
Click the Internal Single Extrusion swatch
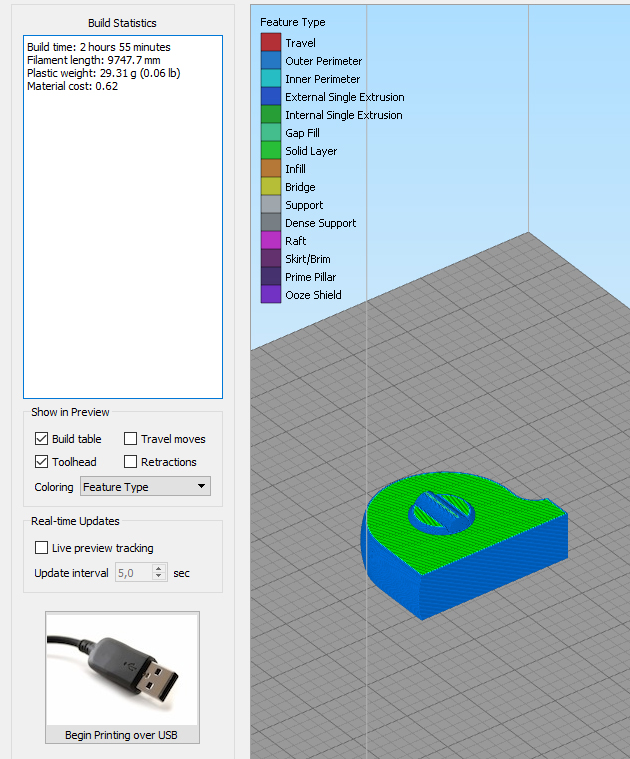[x=271, y=114]
